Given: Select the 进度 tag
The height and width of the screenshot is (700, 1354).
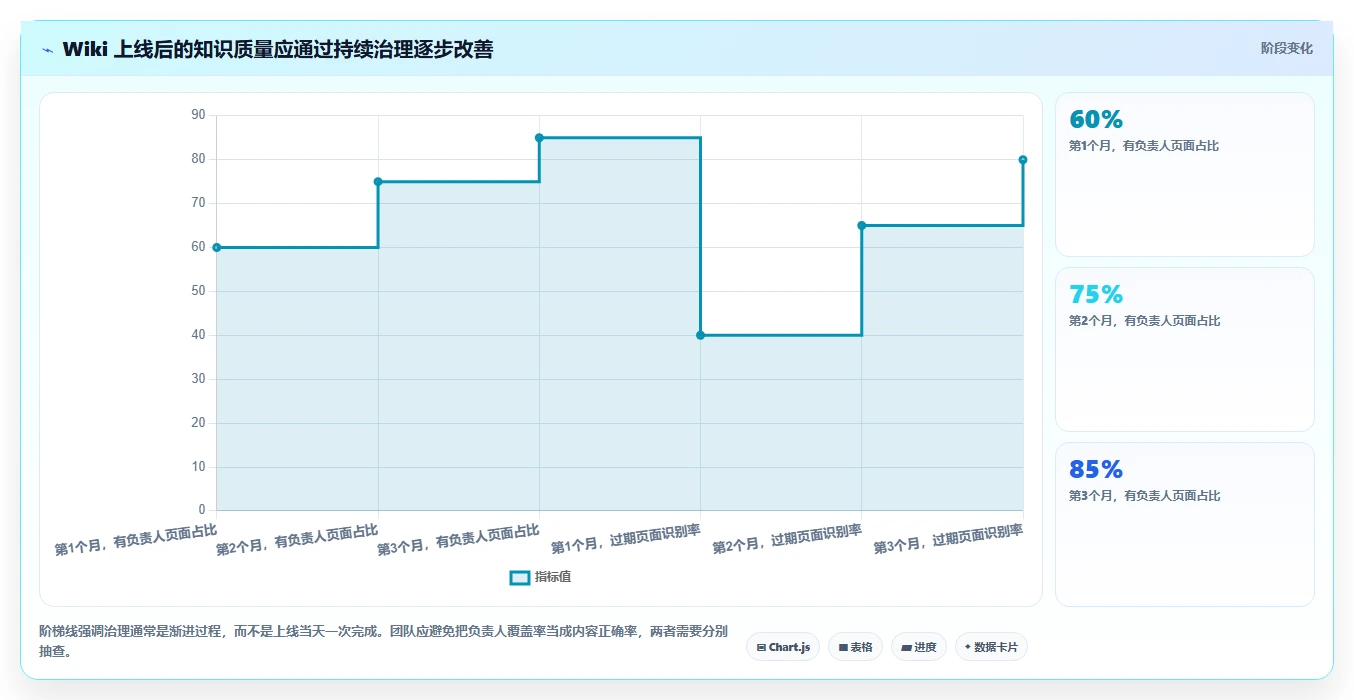Looking at the screenshot, I should pos(919,647).
